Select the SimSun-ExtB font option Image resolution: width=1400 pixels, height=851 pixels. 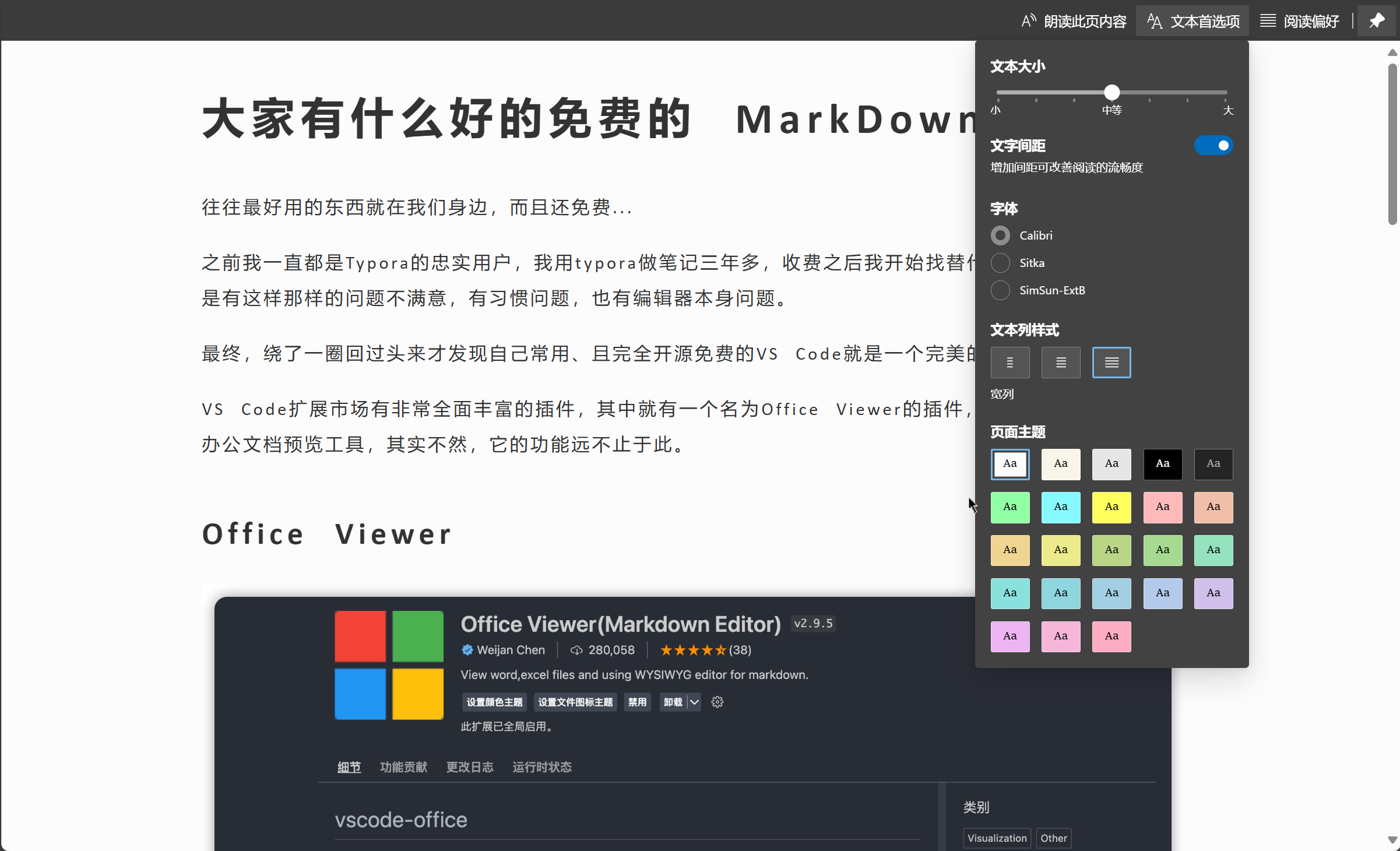1000,290
